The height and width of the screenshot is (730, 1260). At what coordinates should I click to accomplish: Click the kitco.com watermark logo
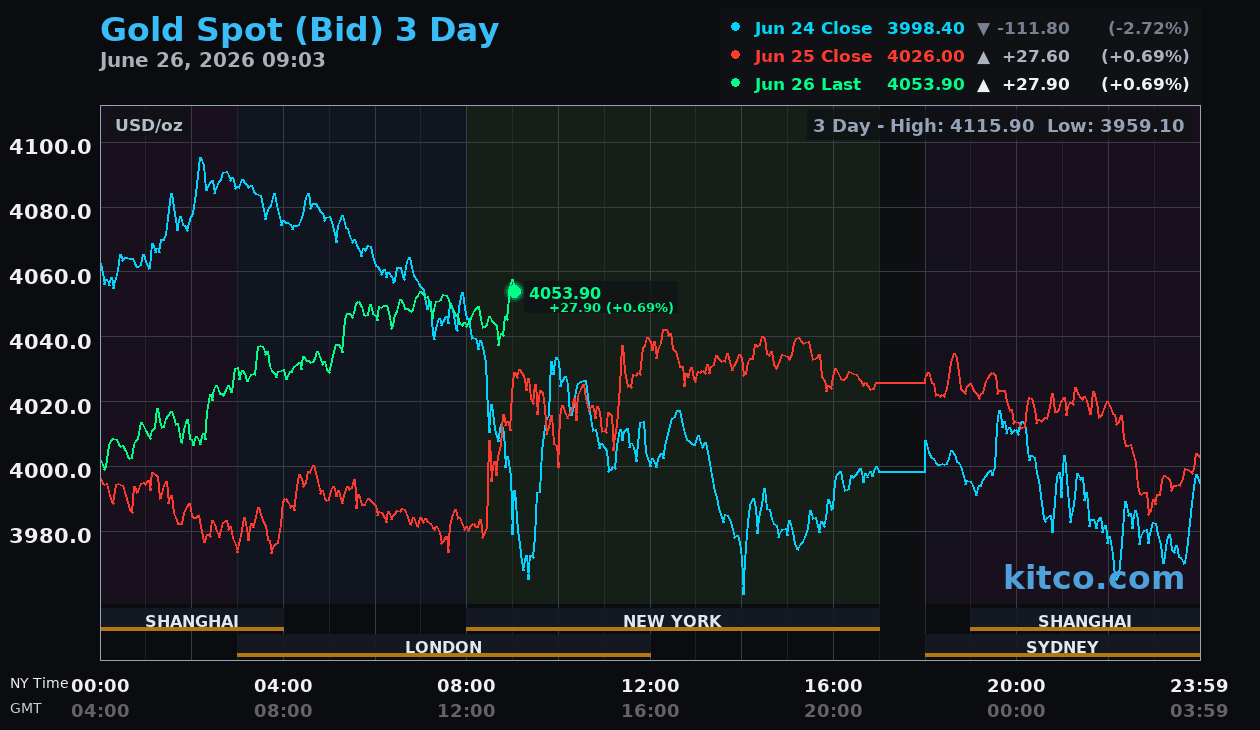[1093, 578]
